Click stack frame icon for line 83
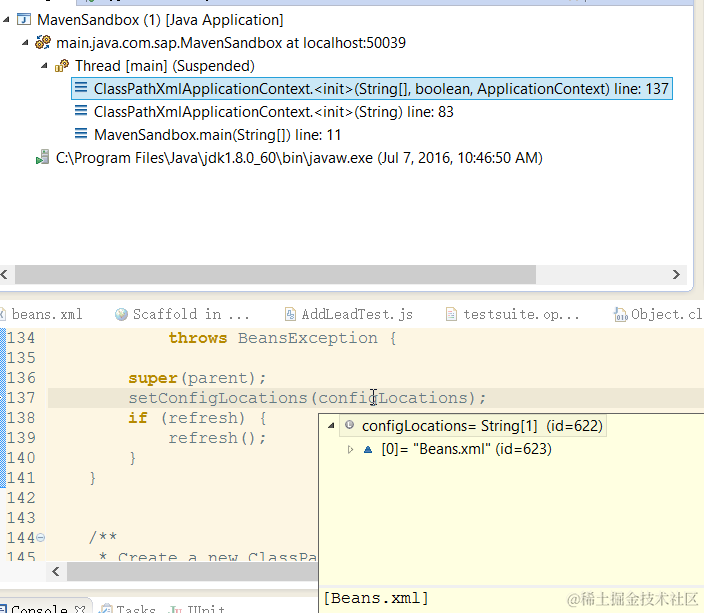This screenshot has height=613, width=704. (x=81, y=110)
